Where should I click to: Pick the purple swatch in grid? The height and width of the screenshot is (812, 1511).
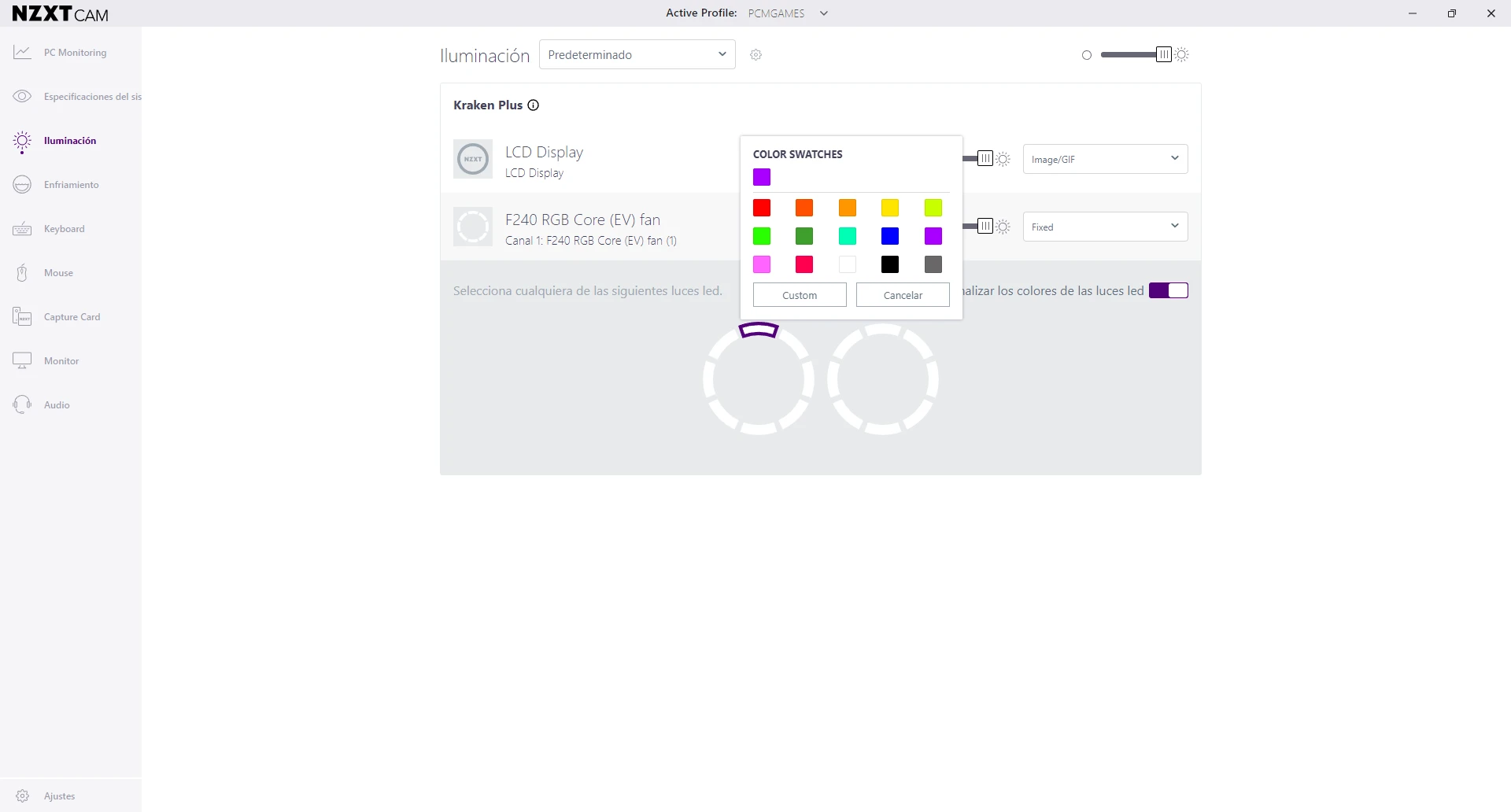pos(933,236)
